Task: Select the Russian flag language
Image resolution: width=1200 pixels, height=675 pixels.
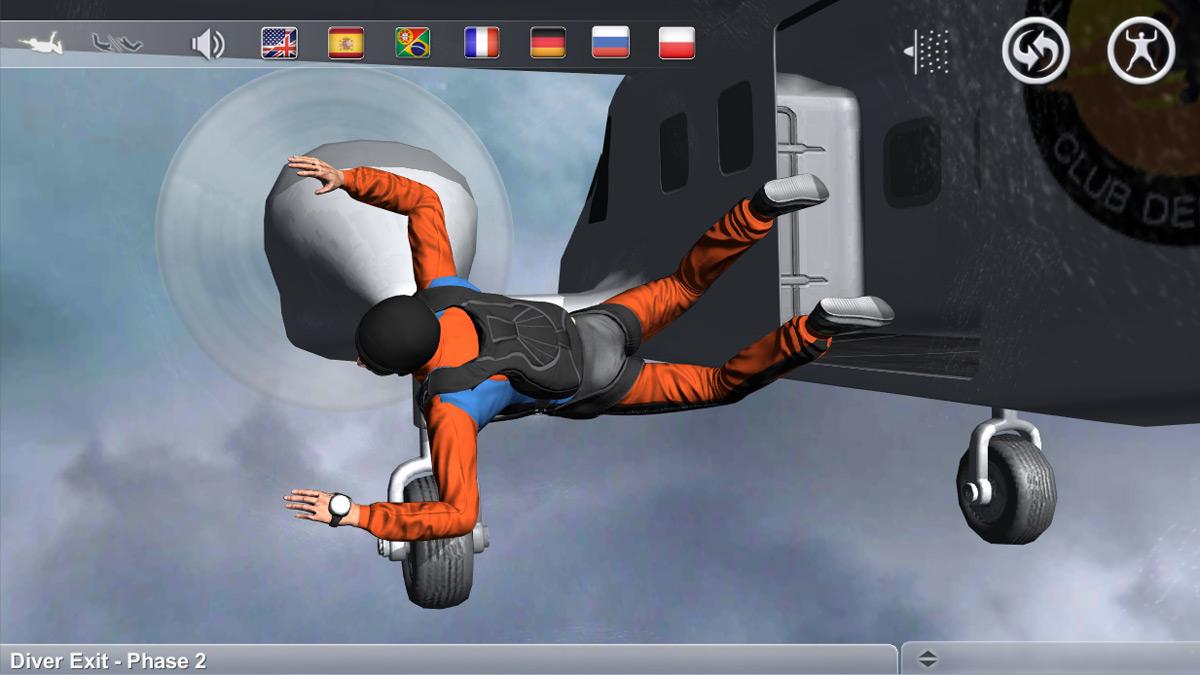Action: [610, 43]
